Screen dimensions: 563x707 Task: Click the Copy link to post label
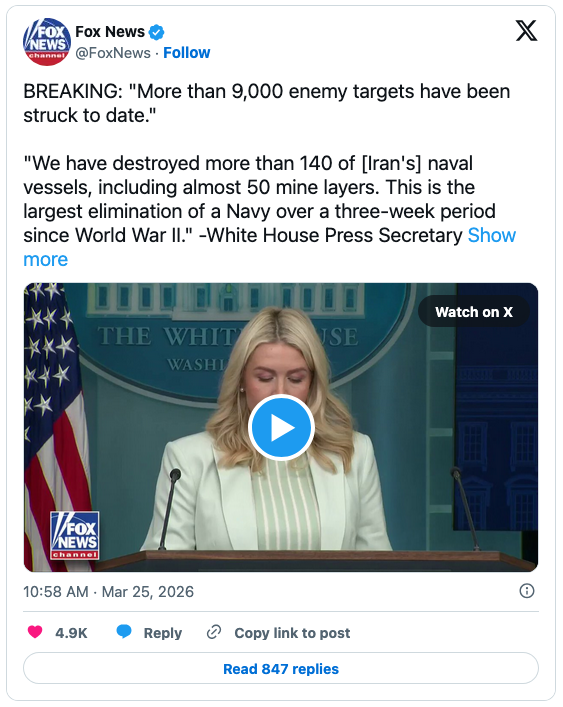[292, 633]
